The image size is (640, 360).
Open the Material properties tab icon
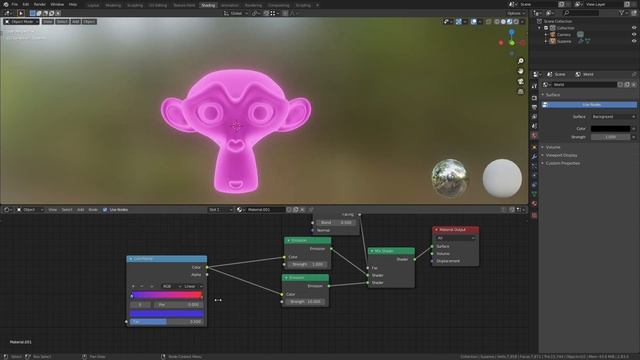[534, 204]
